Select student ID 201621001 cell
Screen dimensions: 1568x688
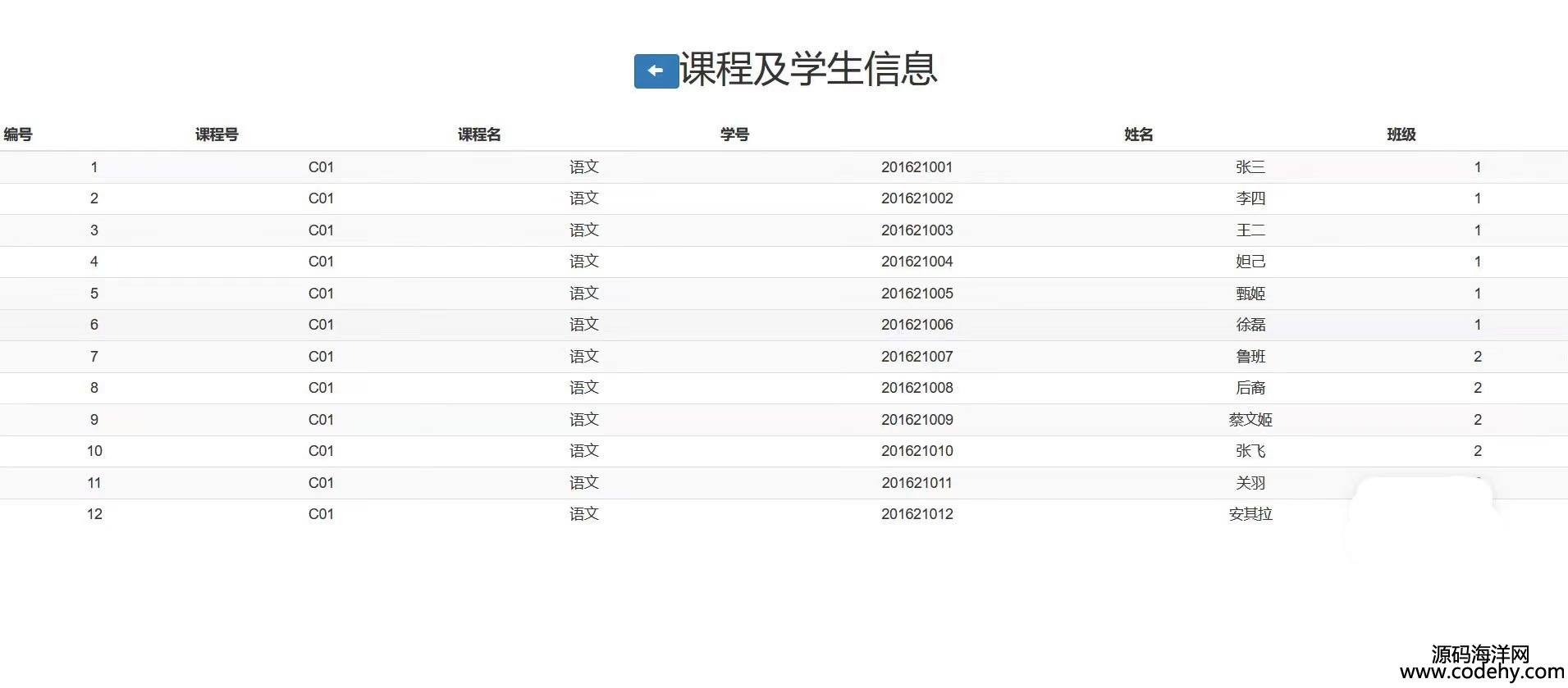pos(917,167)
